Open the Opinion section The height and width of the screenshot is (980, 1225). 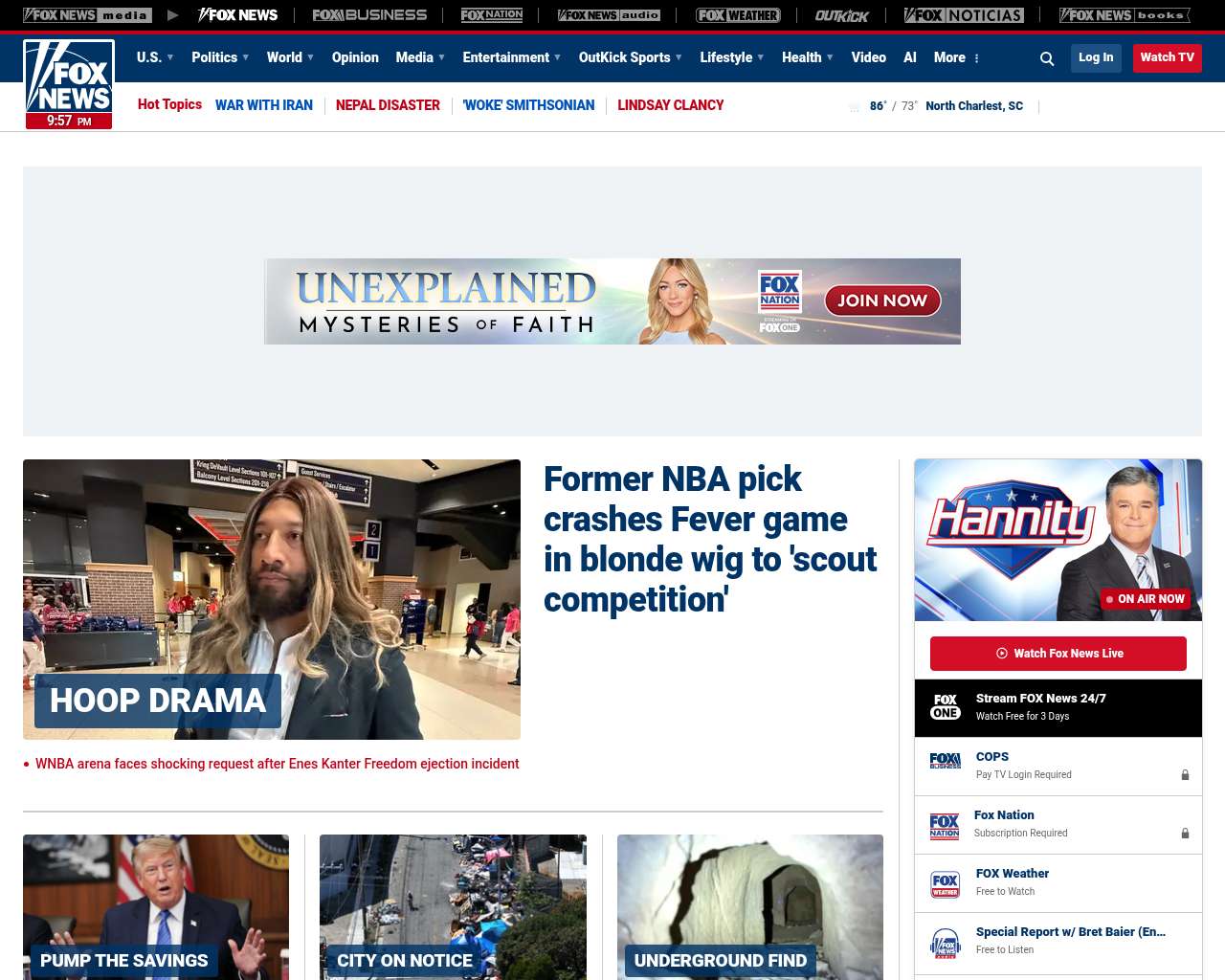[x=355, y=57]
